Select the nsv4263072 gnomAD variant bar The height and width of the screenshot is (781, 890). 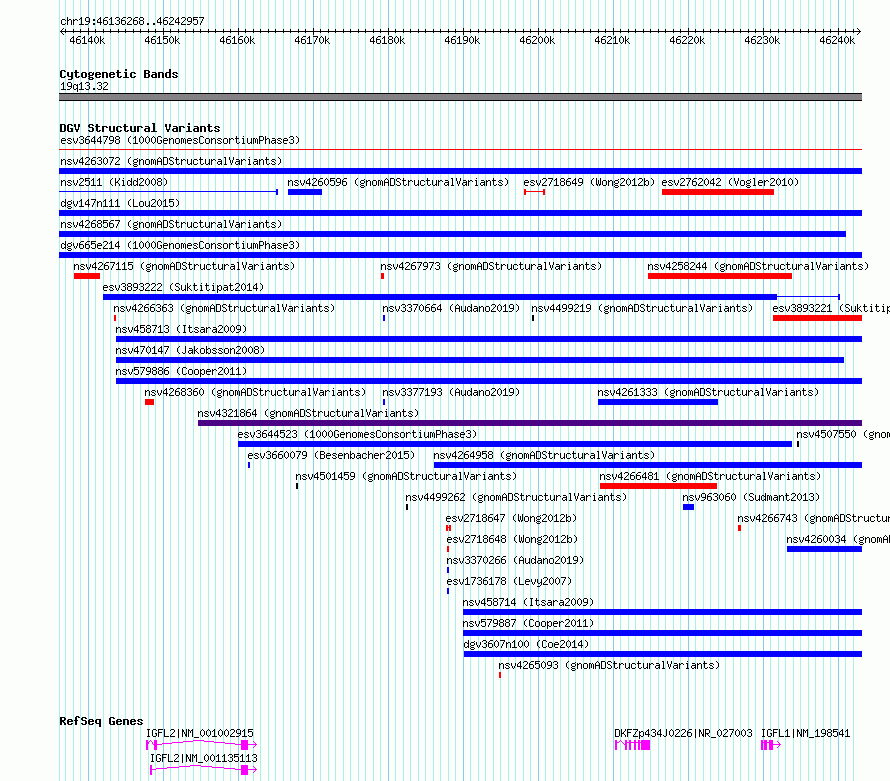(460, 171)
